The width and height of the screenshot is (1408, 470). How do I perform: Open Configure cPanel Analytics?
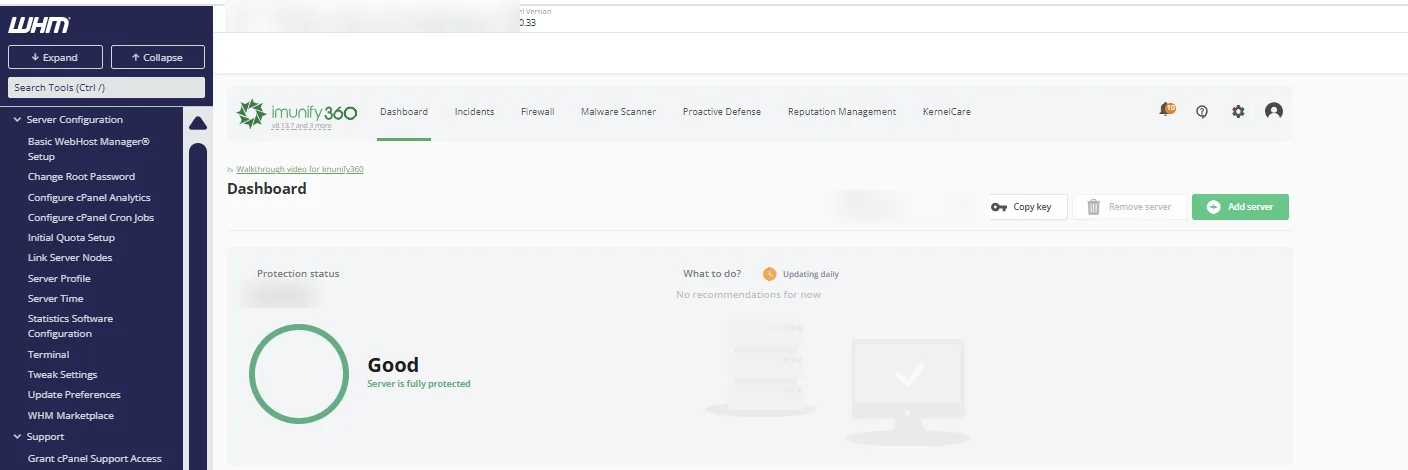[89, 198]
